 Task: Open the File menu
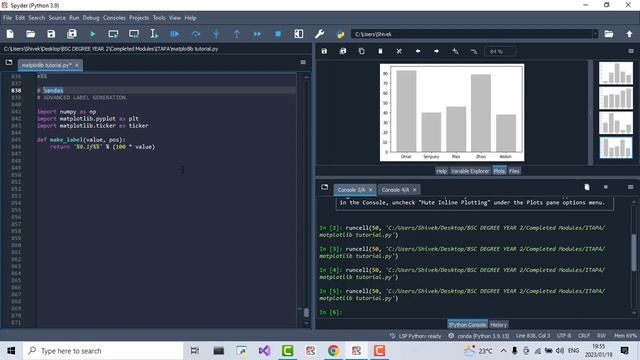[7, 18]
